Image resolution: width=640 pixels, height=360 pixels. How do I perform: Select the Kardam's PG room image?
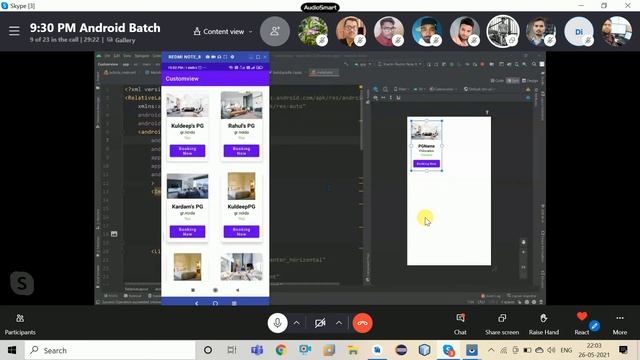tap(187, 186)
